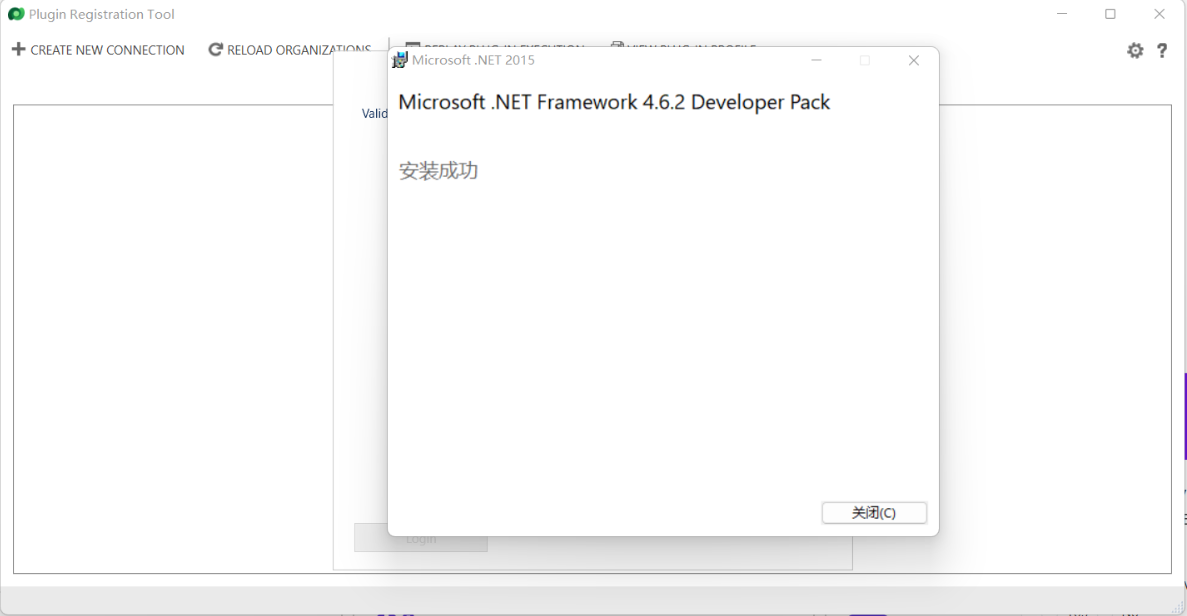Viewport: 1187px width, 616px height.
Task: Close the Plugin Registration Tool window
Action: click(1159, 14)
